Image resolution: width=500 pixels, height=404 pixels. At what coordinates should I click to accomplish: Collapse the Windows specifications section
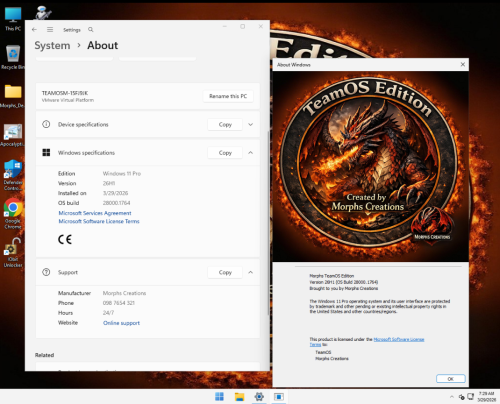250,153
